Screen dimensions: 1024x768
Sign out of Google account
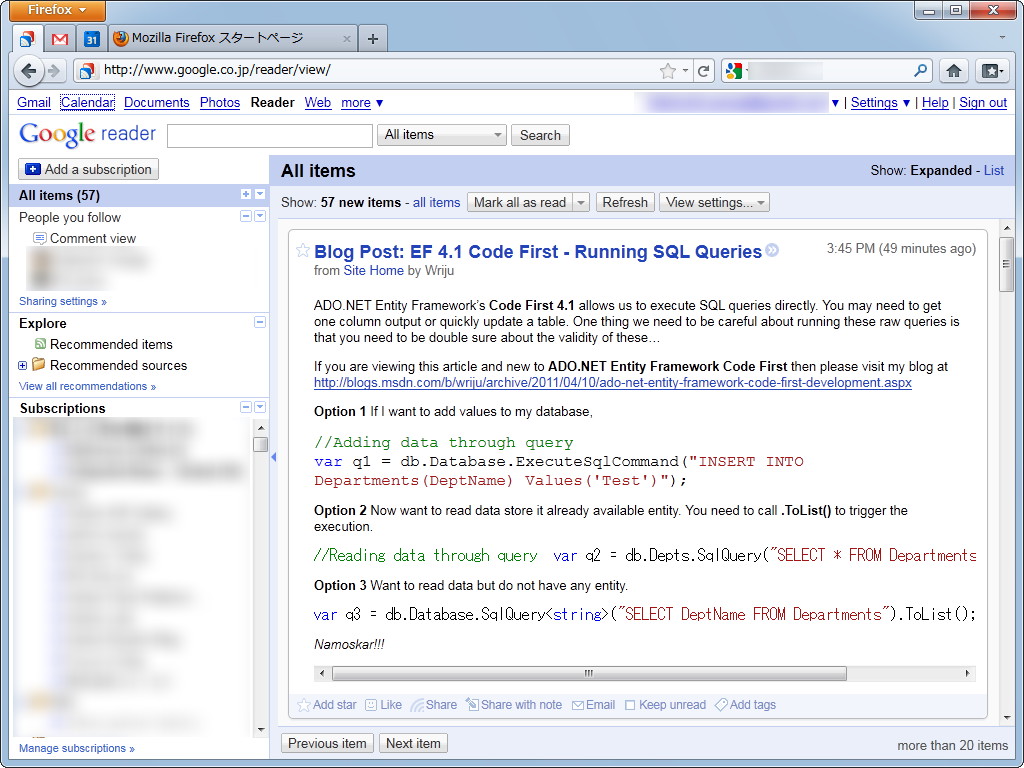(983, 103)
